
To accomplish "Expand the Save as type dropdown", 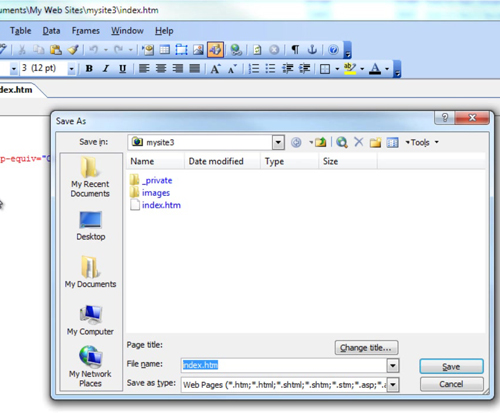I will (x=393, y=385).
